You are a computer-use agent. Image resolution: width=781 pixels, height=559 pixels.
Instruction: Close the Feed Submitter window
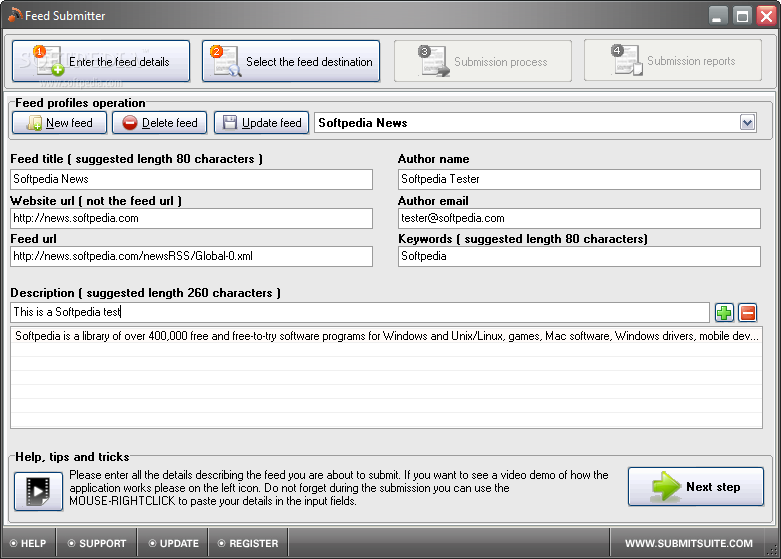coord(766,16)
